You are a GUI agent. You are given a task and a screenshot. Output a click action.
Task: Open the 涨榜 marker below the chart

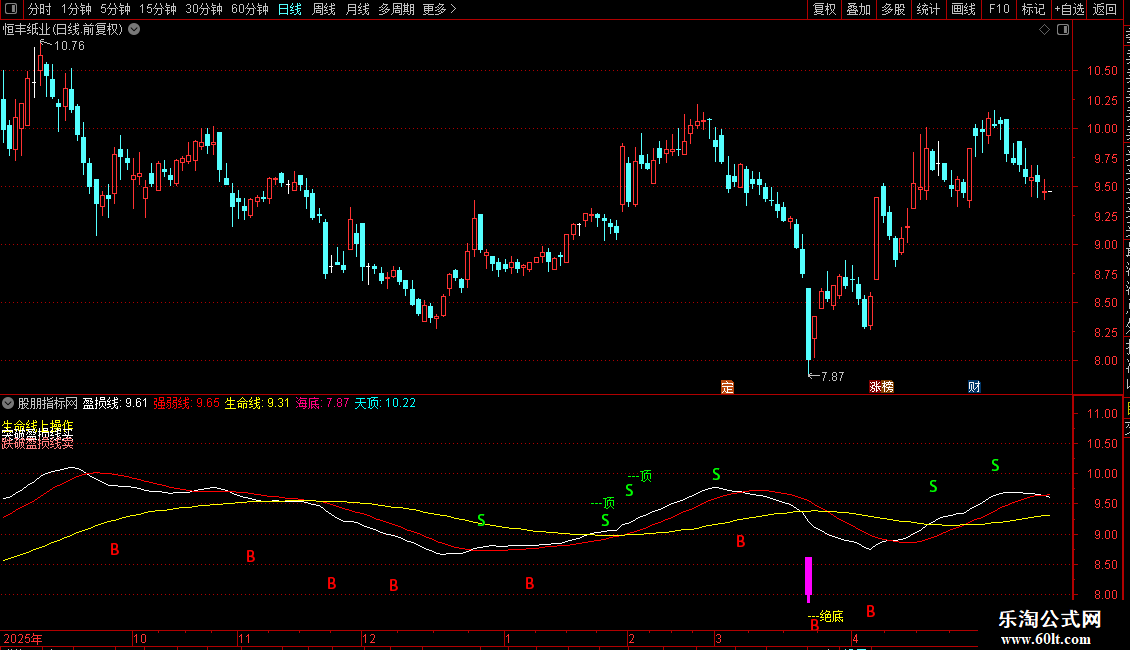pos(881,387)
